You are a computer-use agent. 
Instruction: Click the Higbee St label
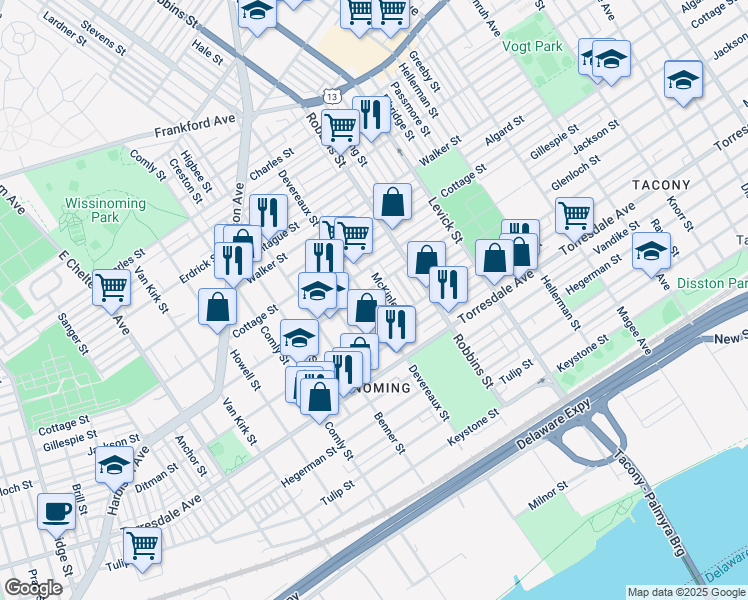pyautogui.click(x=197, y=172)
